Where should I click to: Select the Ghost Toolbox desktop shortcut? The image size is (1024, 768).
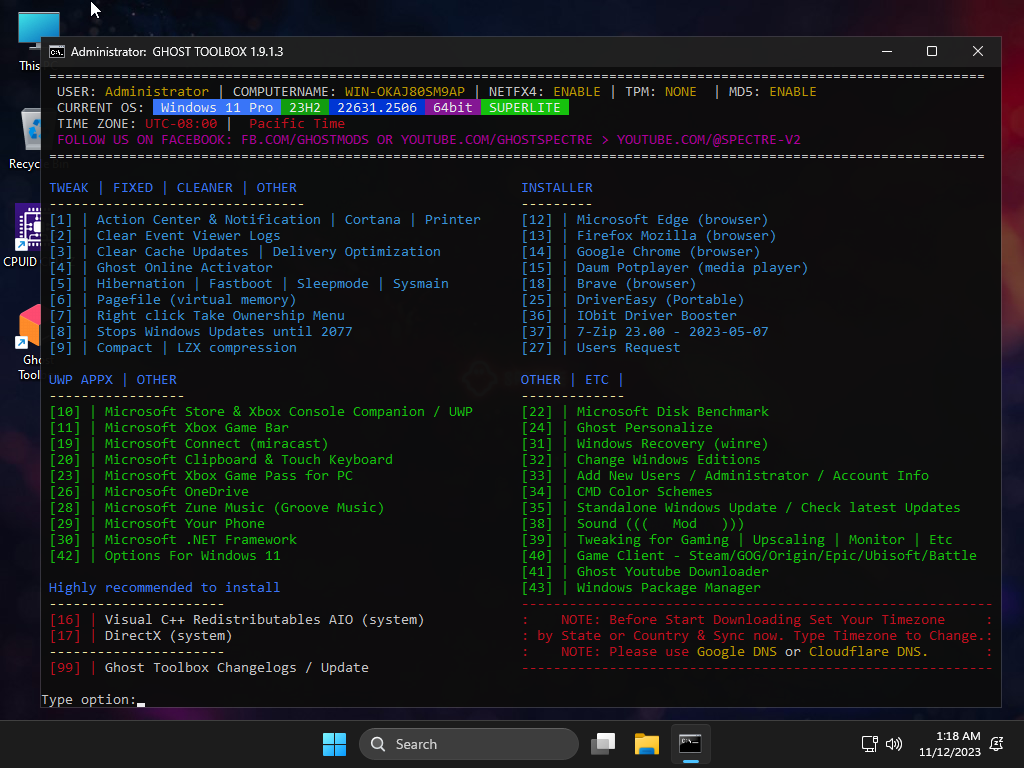click(x=28, y=340)
